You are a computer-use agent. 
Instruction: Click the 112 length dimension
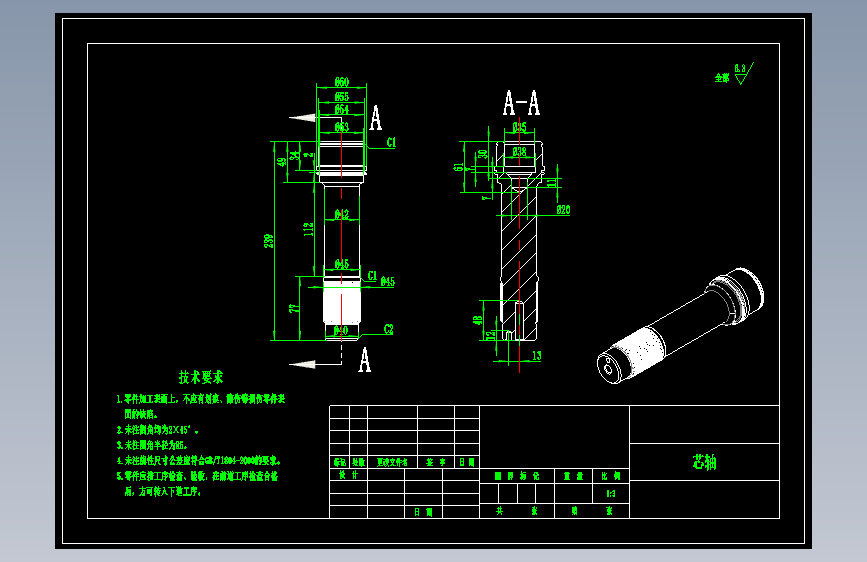pos(309,229)
